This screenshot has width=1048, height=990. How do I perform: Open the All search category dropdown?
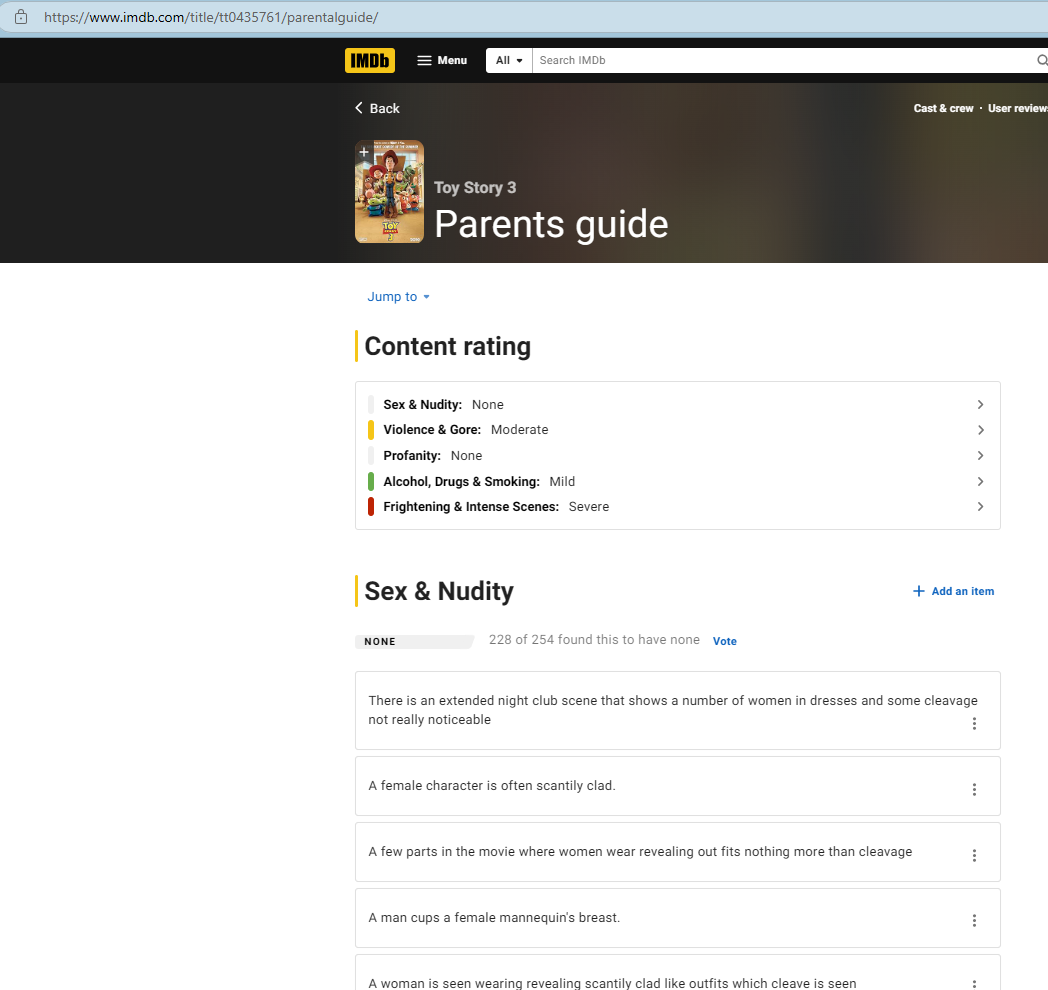tap(509, 61)
